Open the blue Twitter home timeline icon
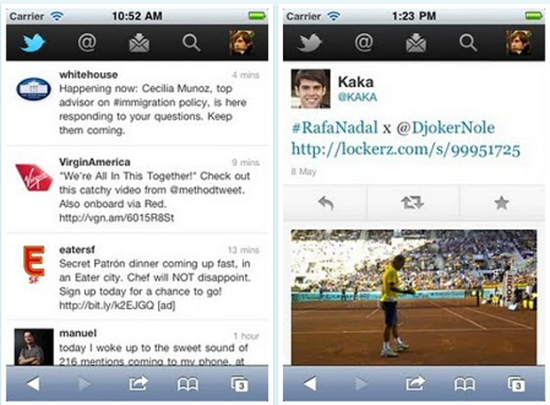The height and width of the screenshot is (405, 550). [33, 43]
